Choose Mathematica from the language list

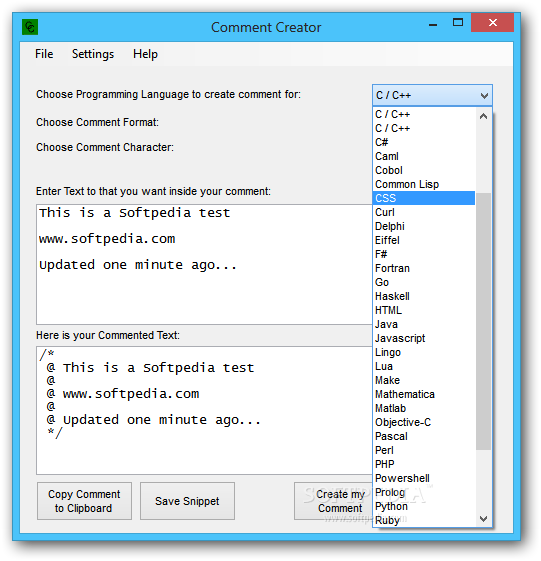click(424, 394)
